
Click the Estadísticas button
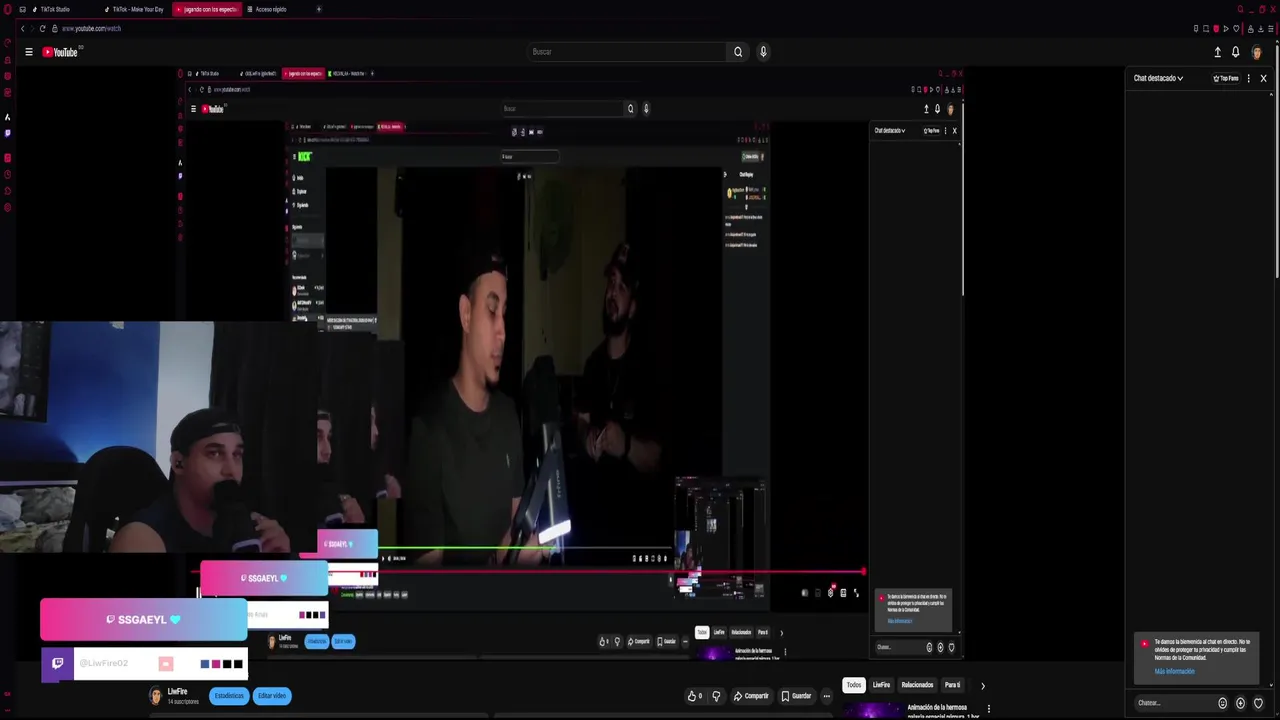229,696
